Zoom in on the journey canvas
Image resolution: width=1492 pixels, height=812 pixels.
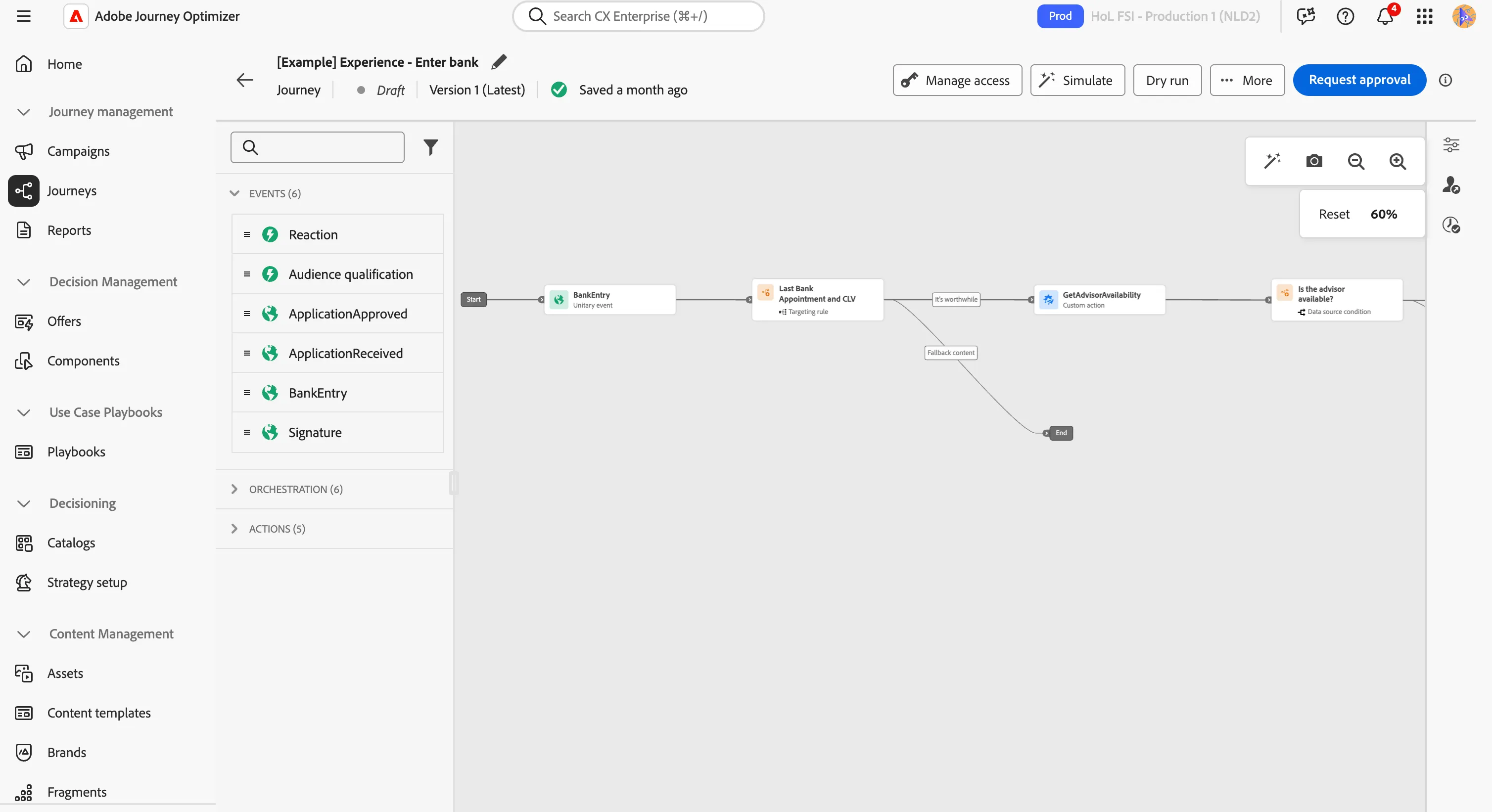coord(1398,161)
